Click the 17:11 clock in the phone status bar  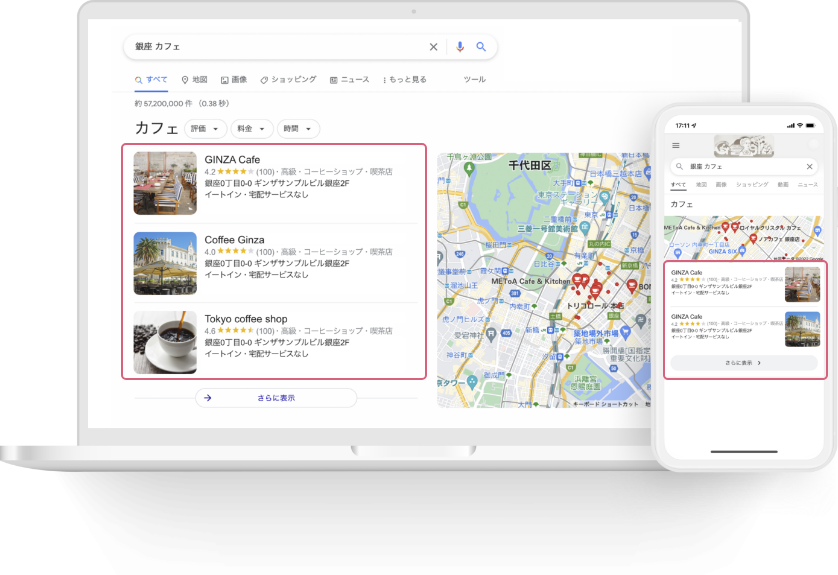pyautogui.click(x=682, y=126)
